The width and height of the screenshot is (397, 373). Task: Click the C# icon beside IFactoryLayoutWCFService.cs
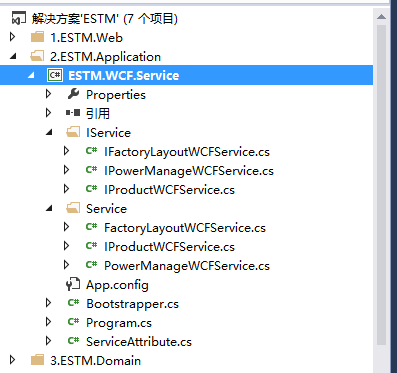pos(91,151)
